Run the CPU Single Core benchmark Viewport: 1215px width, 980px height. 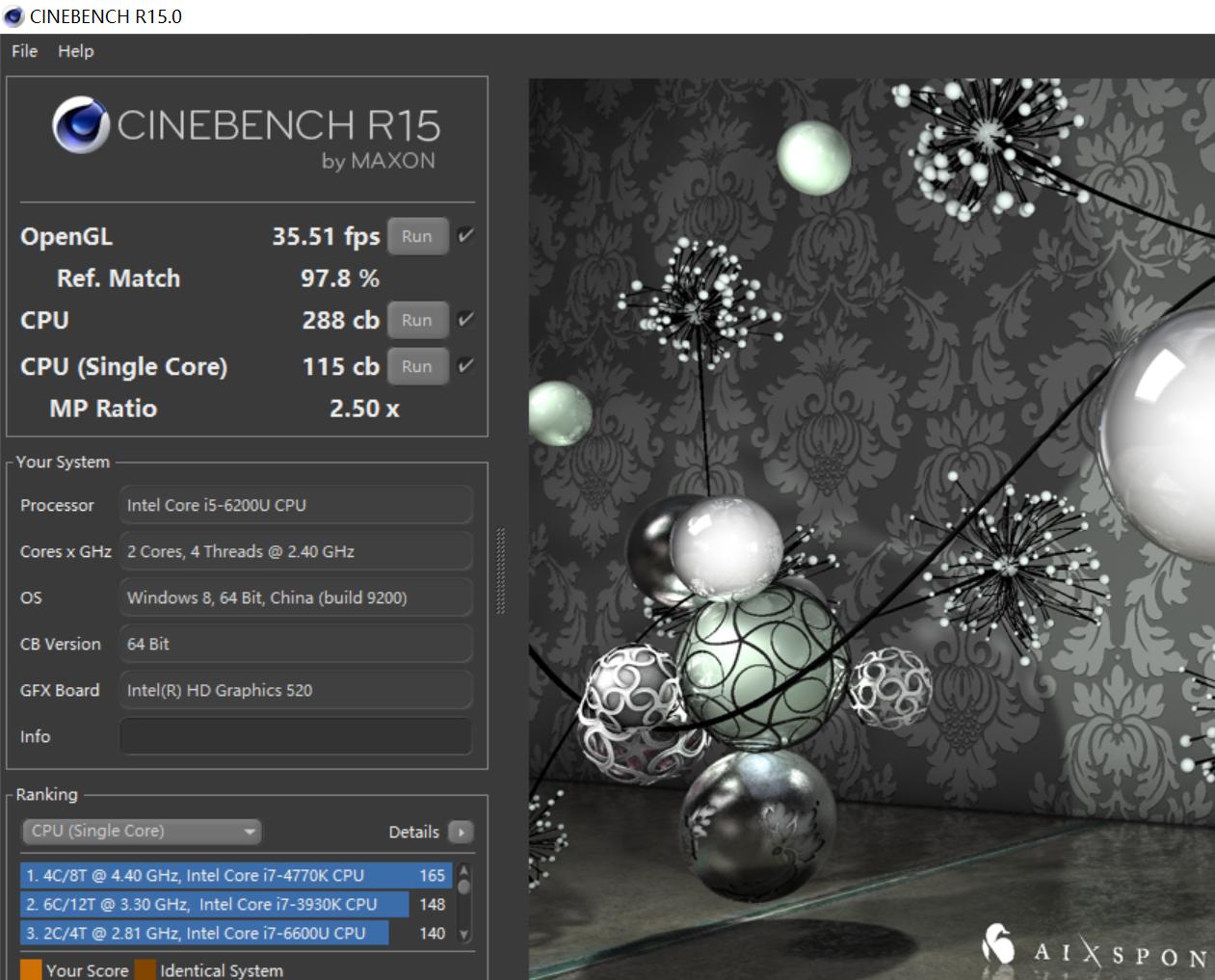tap(417, 366)
